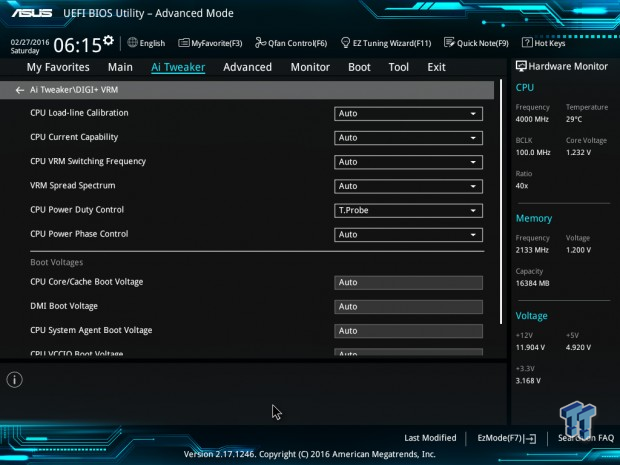Select the CPU Power Phase Control label
This screenshot has height=465, width=620.
click(79, 234)
